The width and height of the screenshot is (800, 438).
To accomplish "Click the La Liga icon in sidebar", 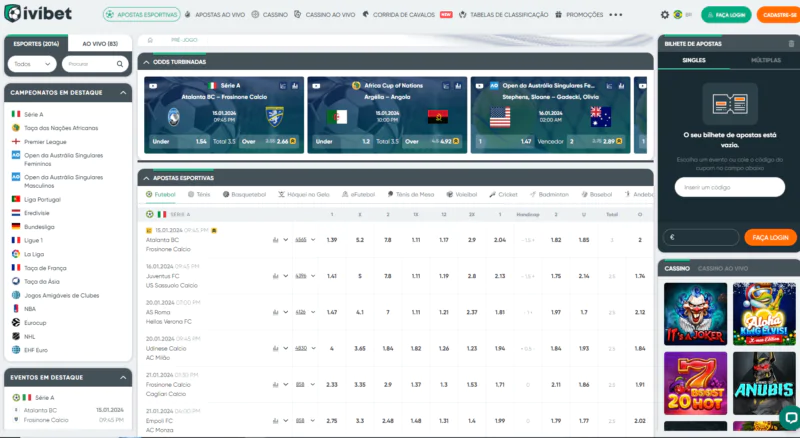I will pyautogui.click(x=16, y=254).
